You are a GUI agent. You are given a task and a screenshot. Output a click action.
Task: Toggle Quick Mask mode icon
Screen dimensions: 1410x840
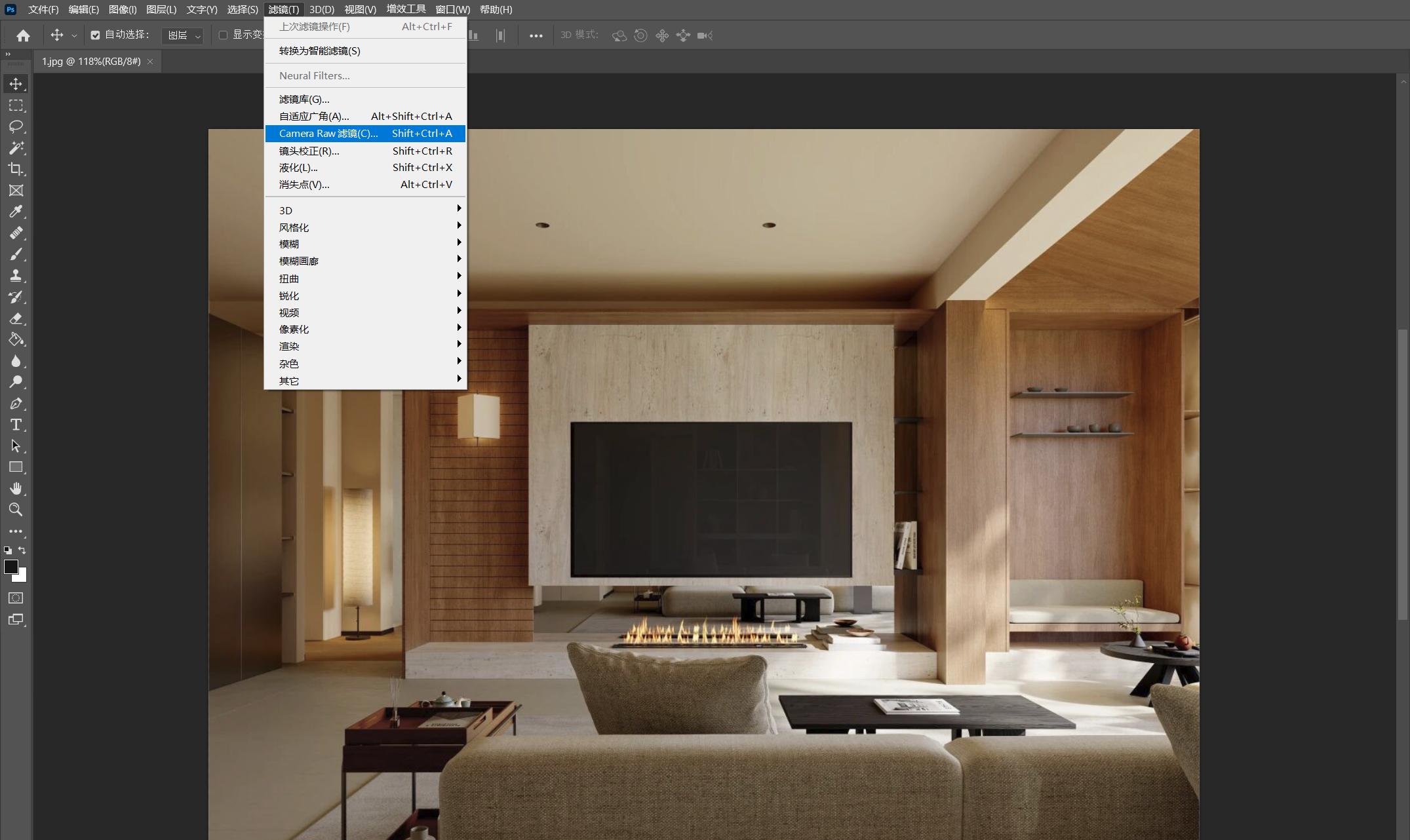[16, 598]
